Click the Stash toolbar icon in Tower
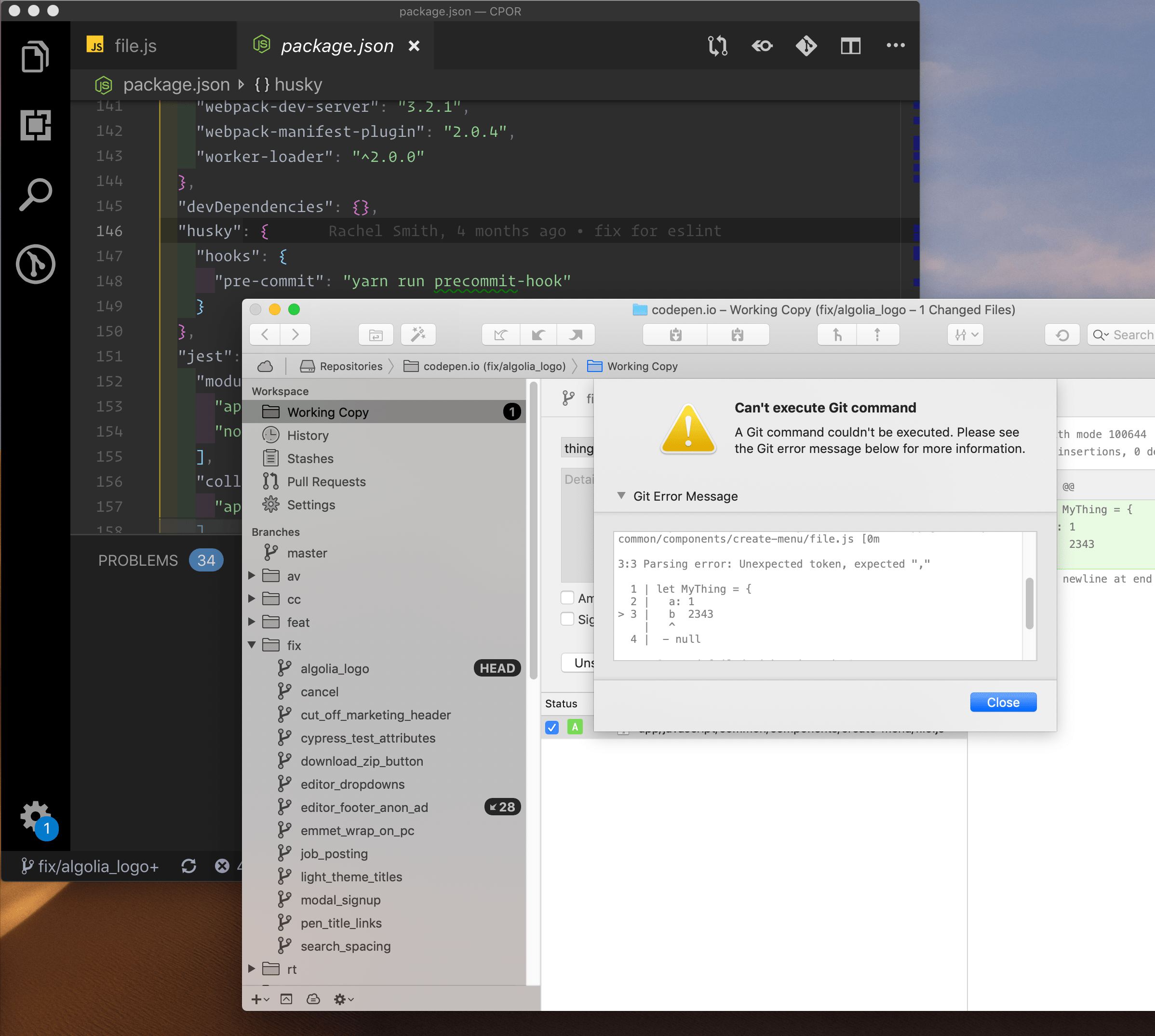This screenshot has width=1155, height=1036. 675,335
